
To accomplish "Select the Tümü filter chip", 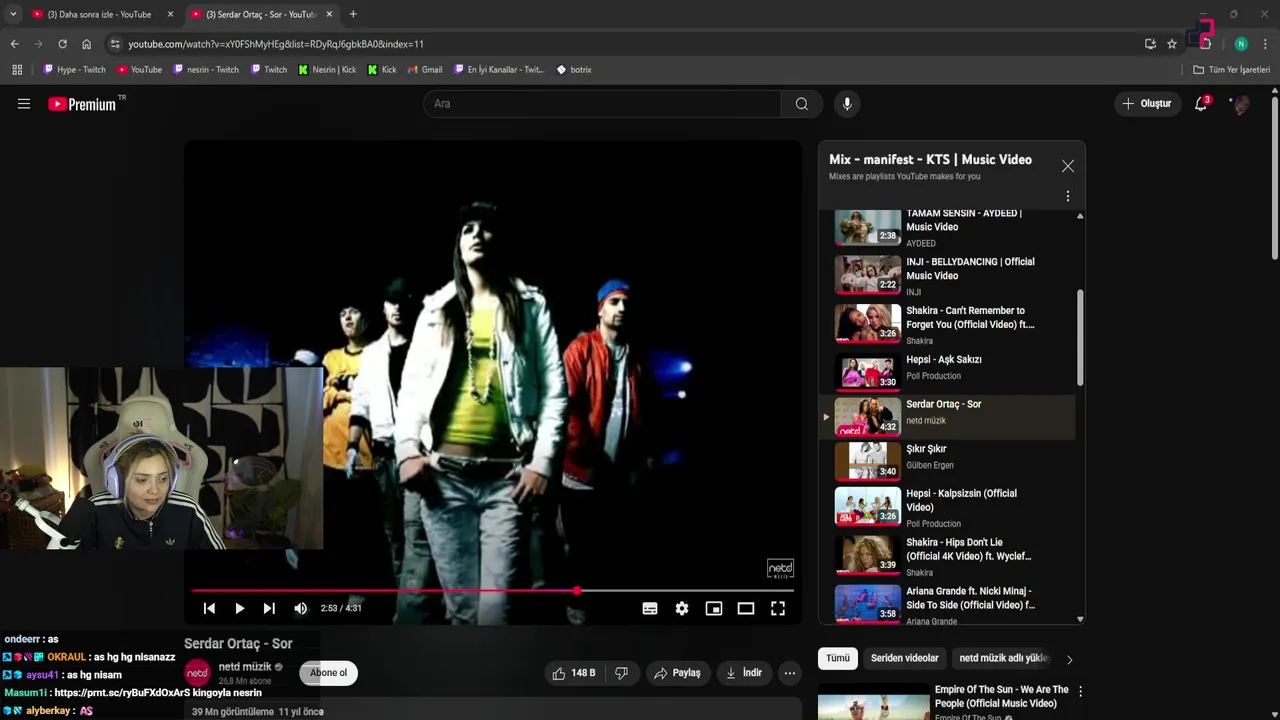I will tap(838, 658).
